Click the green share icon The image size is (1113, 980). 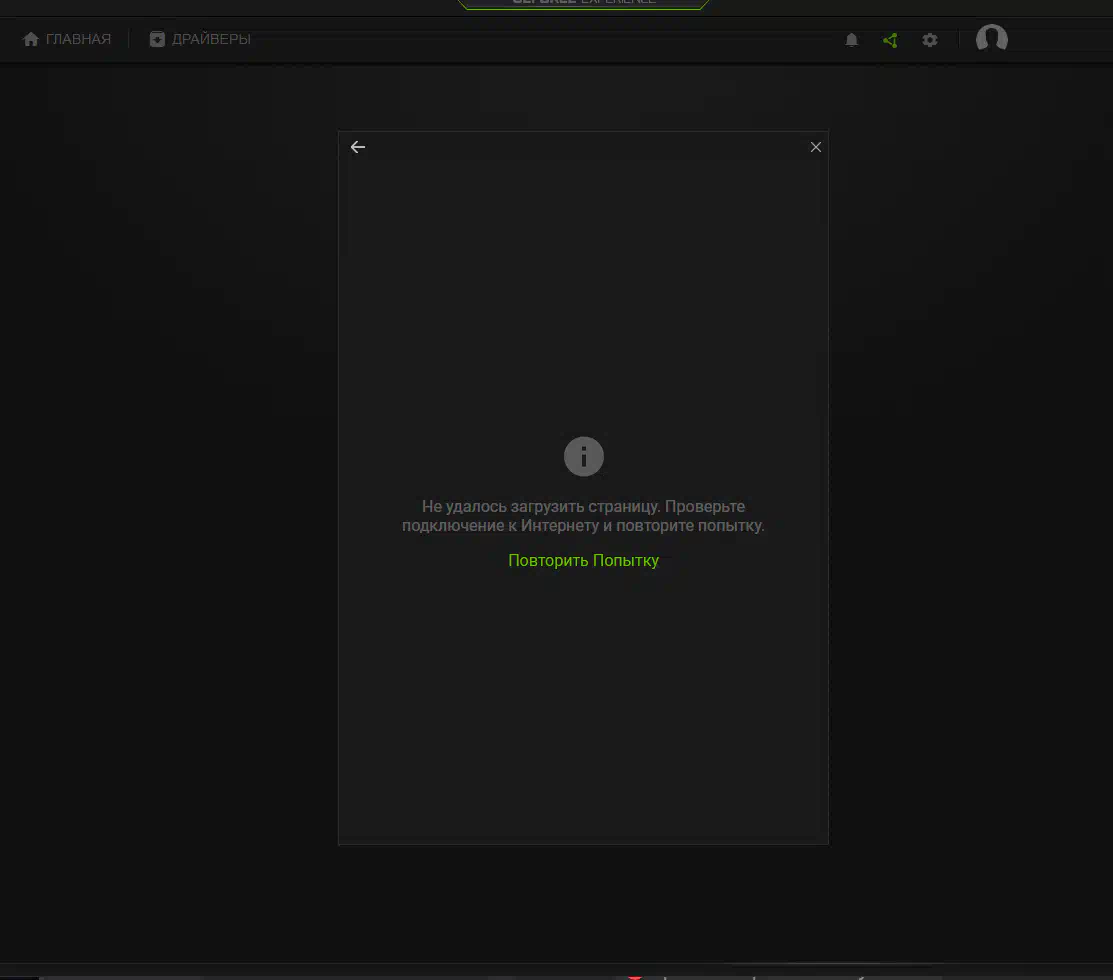tap(890, 40)
